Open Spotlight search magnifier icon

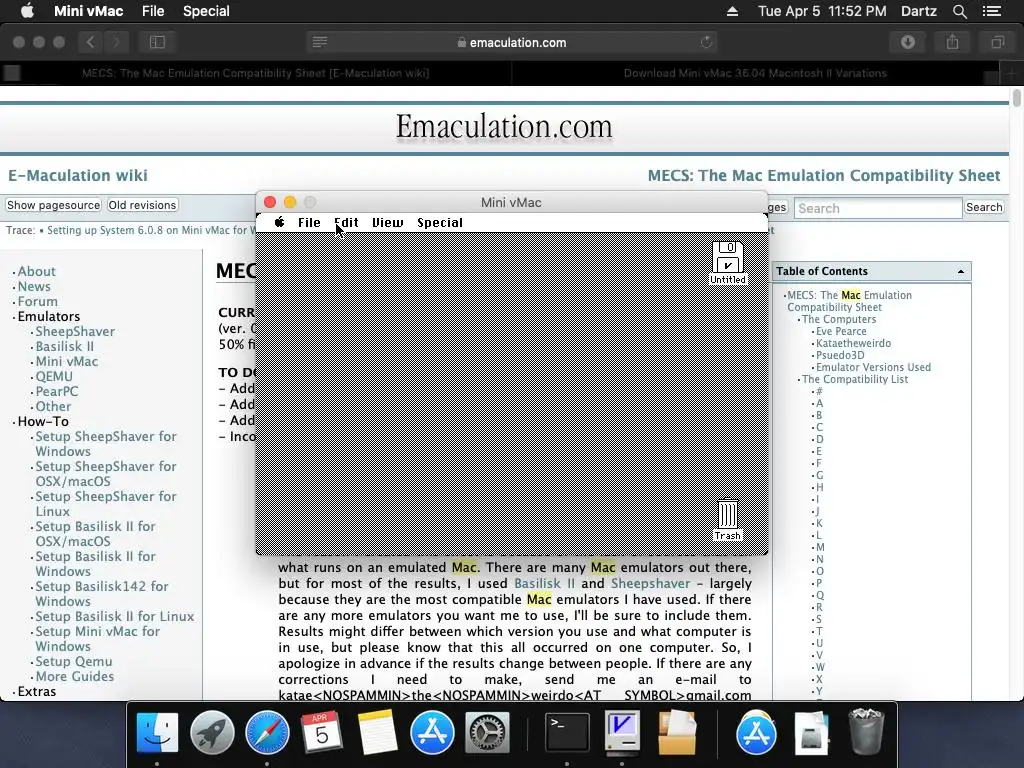coord(959,11)
